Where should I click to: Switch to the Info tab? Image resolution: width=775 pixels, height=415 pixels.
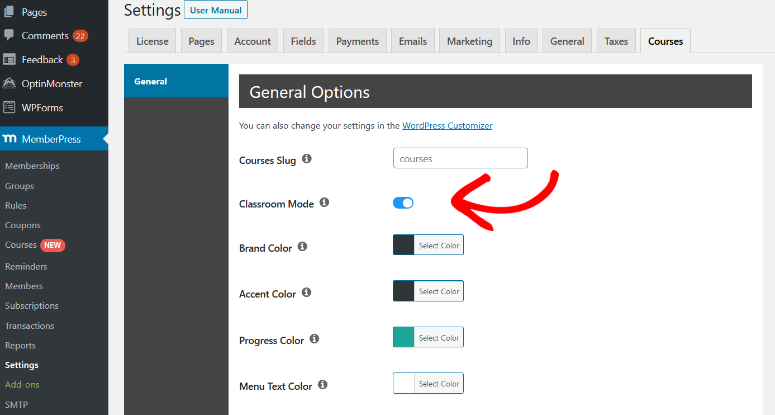(521, 41)
